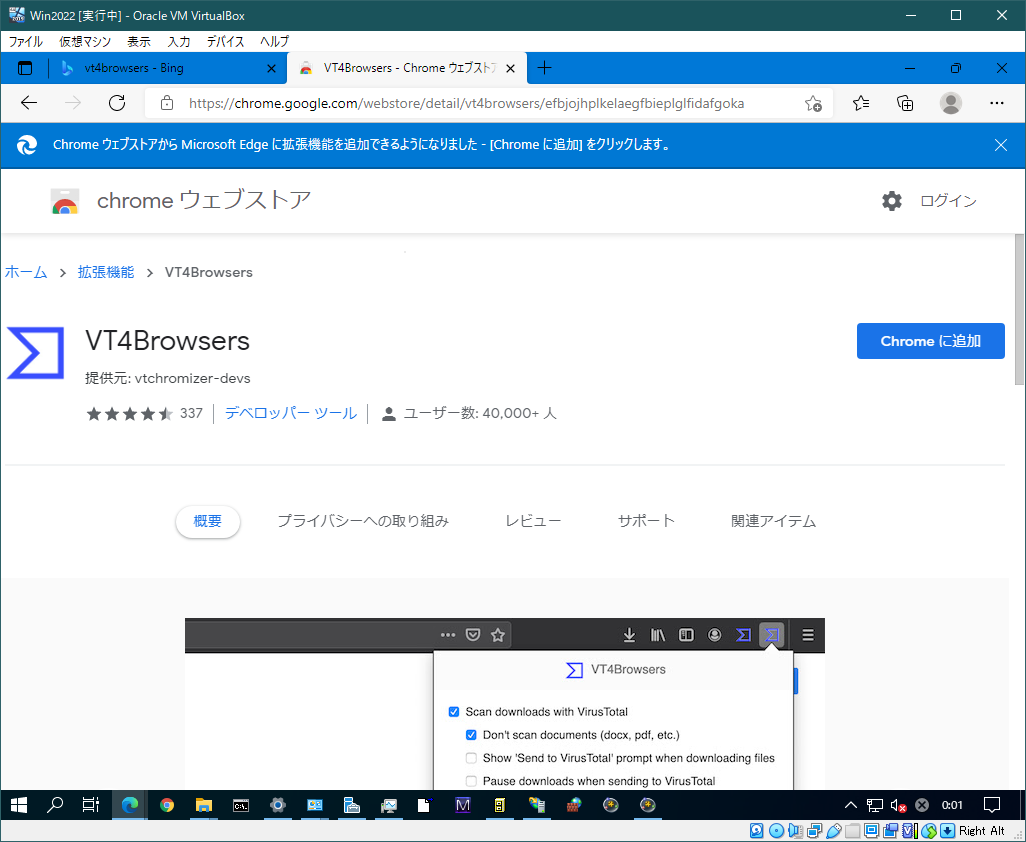Select the VT4Browsers Chrome web store tab
Image resolution: width=1026 pixels, height=842 pixels.
click(x=406, y=68)
